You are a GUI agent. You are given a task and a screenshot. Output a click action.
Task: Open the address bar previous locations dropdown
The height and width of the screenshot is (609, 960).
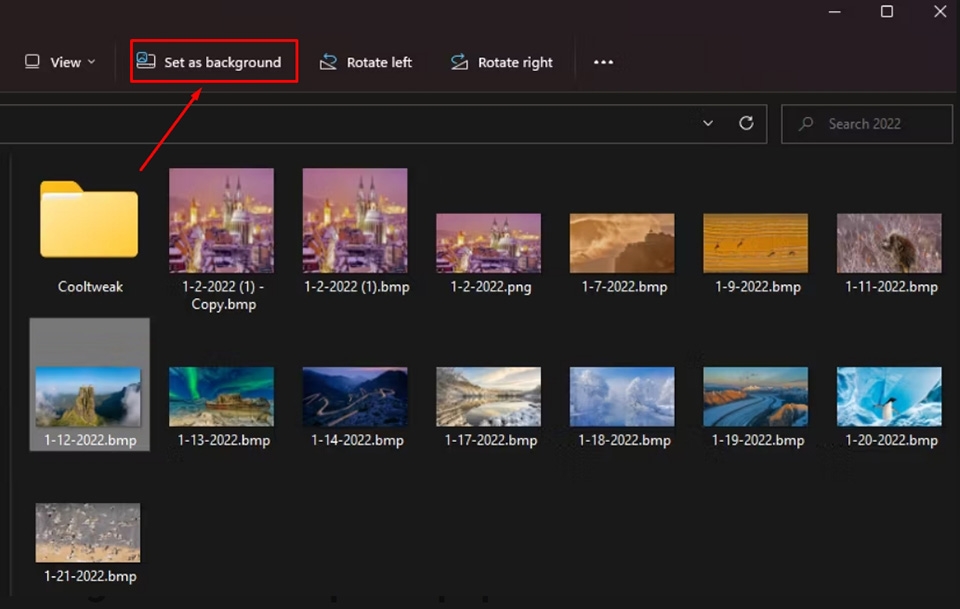point(708,123)
